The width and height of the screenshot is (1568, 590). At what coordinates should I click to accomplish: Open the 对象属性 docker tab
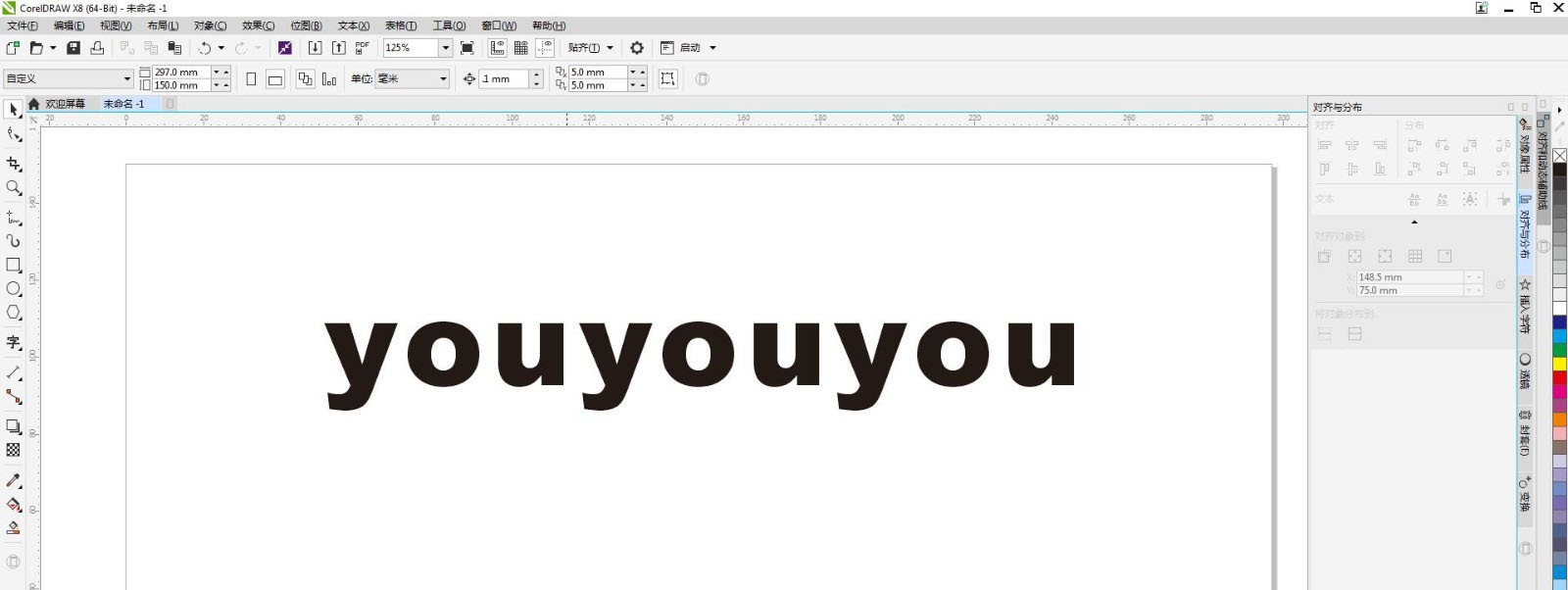pos(1524,147)
